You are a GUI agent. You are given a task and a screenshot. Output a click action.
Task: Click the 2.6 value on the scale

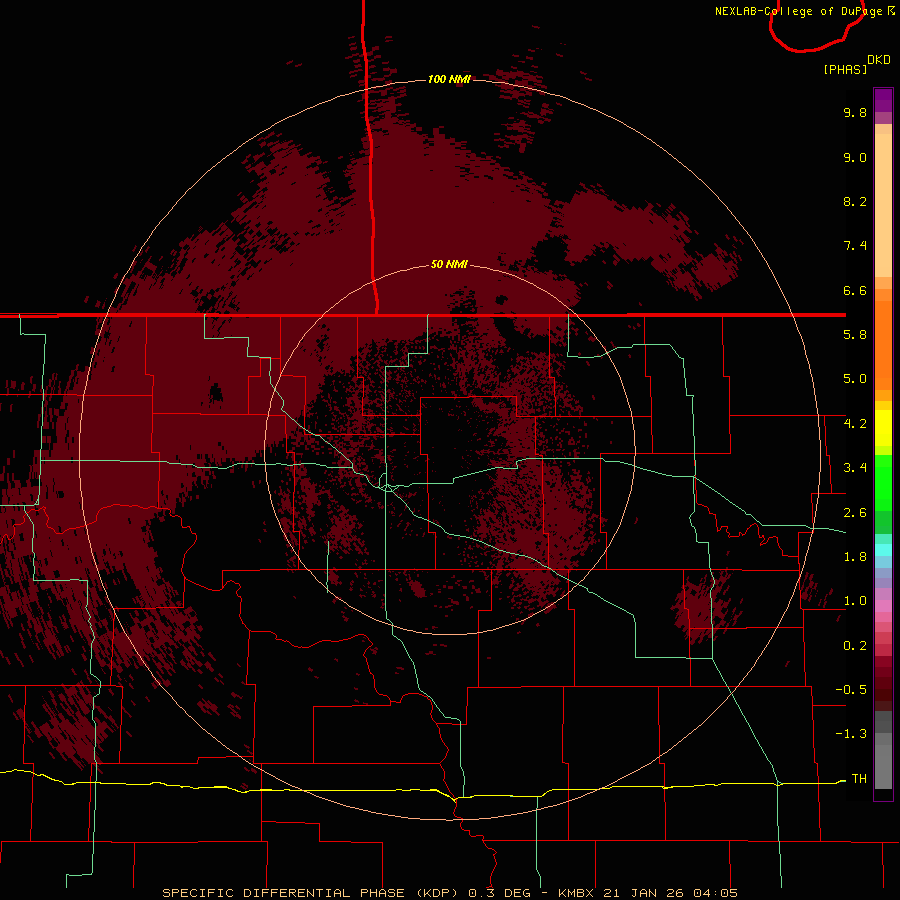tap(855, 513)
